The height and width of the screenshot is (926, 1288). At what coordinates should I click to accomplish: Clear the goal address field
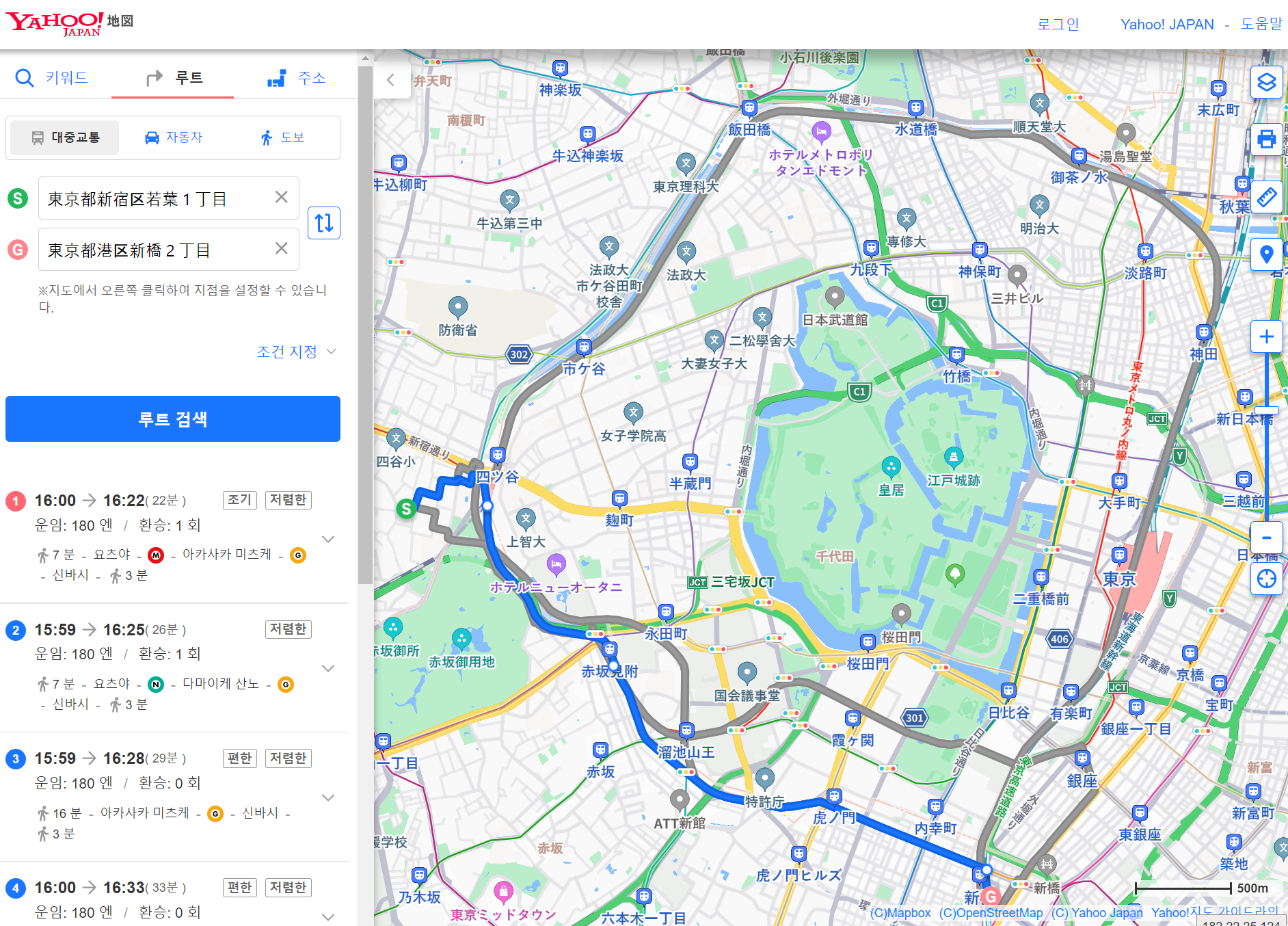[281, 248]
